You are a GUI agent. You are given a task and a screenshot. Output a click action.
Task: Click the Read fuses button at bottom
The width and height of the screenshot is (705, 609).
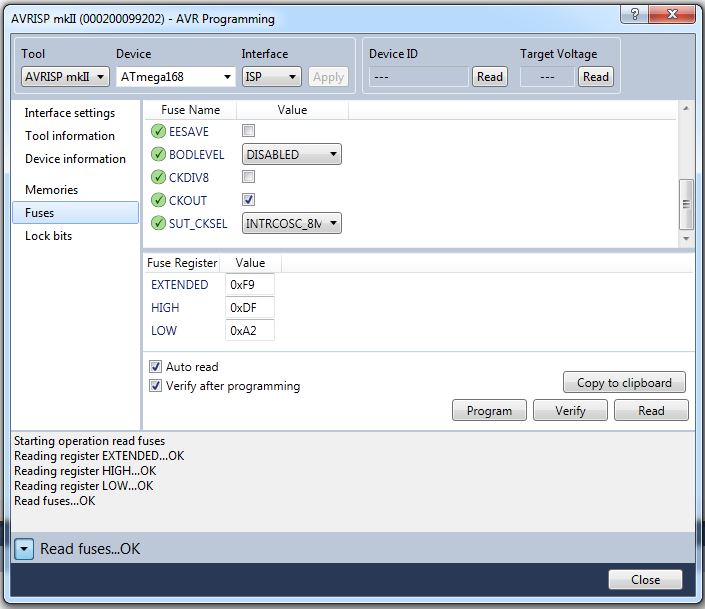point(651,411)
